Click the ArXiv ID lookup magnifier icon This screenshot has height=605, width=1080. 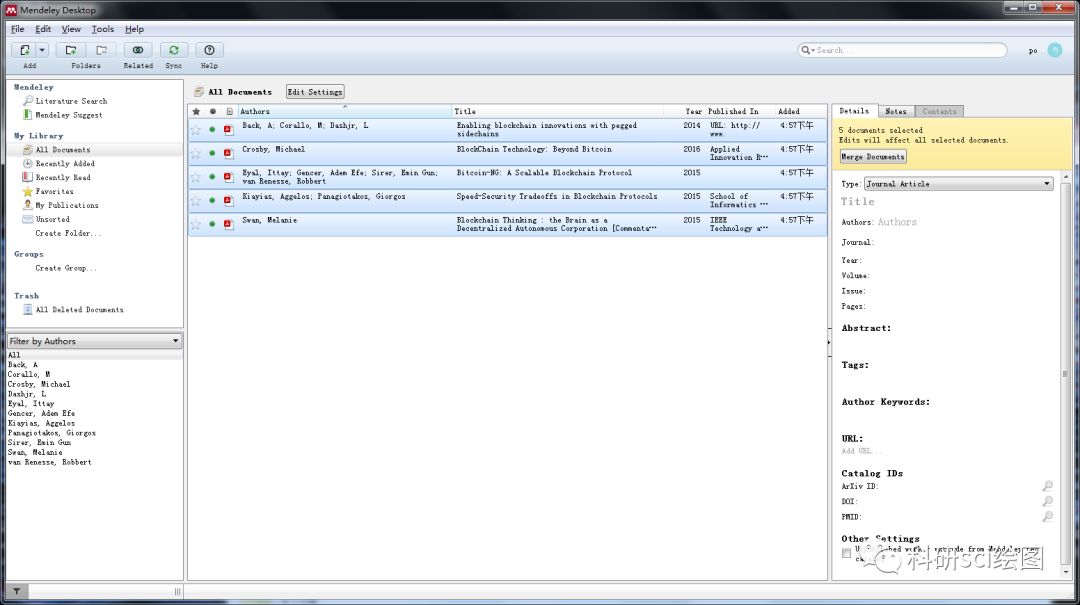coord(1047,486)
